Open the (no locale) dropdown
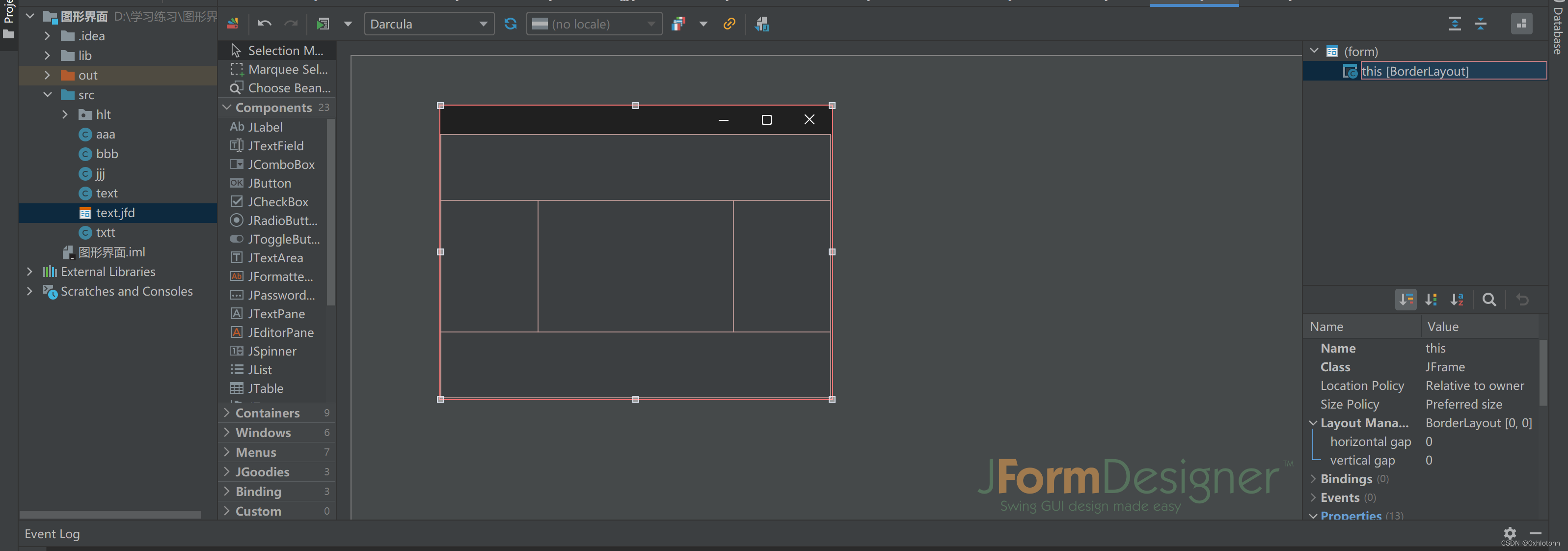This screenshot has width=1568, height=551. point(594,24)
